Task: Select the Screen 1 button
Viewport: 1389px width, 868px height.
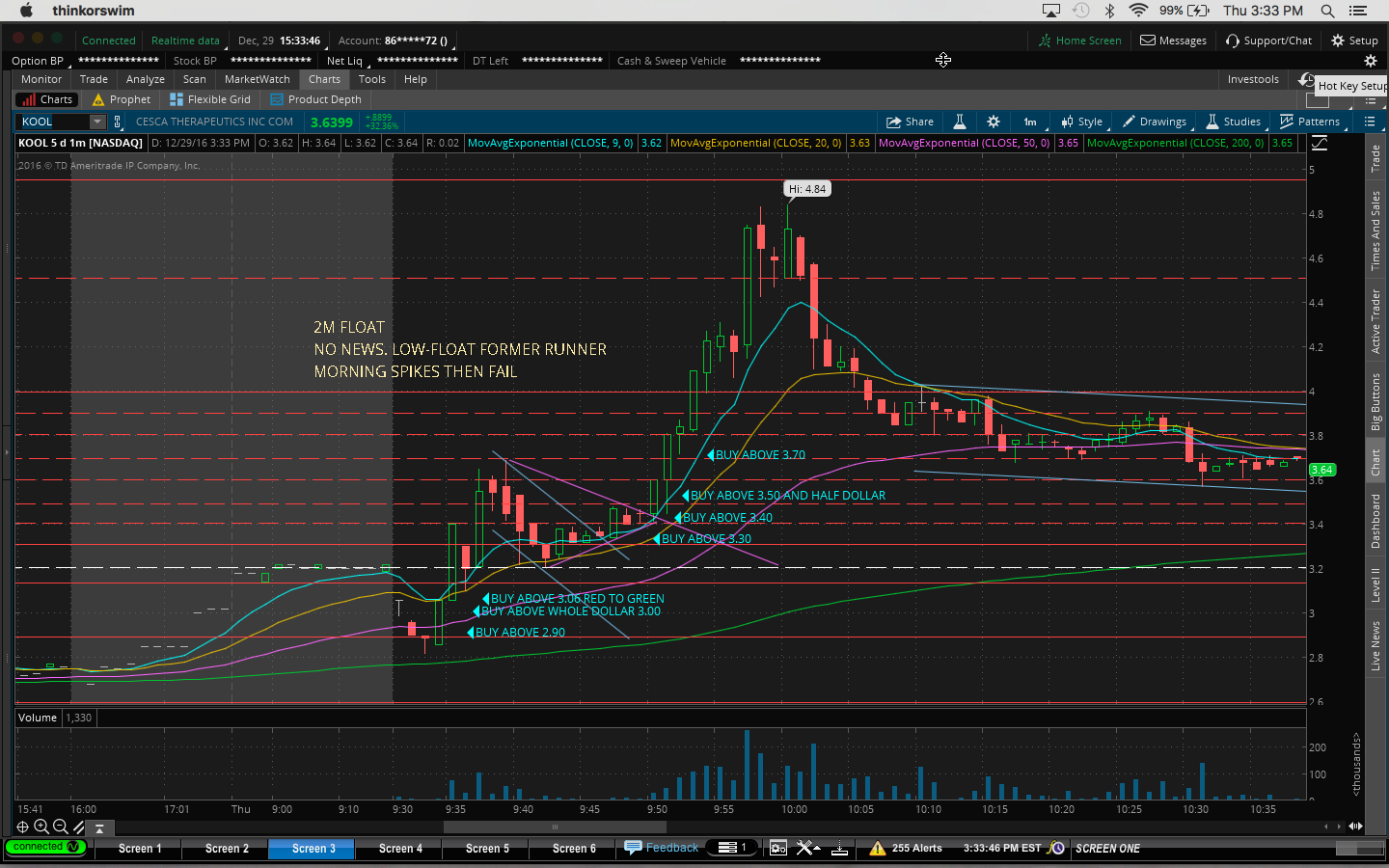Action: pyautogui.click(x=140, y=849)
